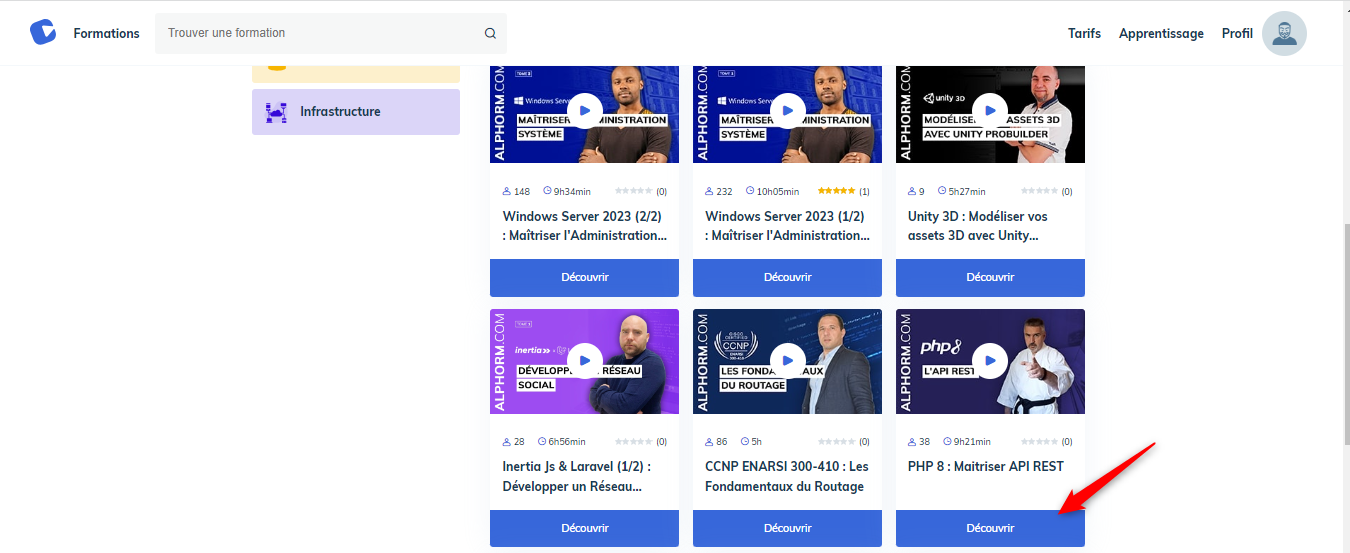Image resolution: width=1350 pixels, height=553 pixels.
Task: Open the Unity 3D Modéliser vos assets title
Action: coord(978,226)
